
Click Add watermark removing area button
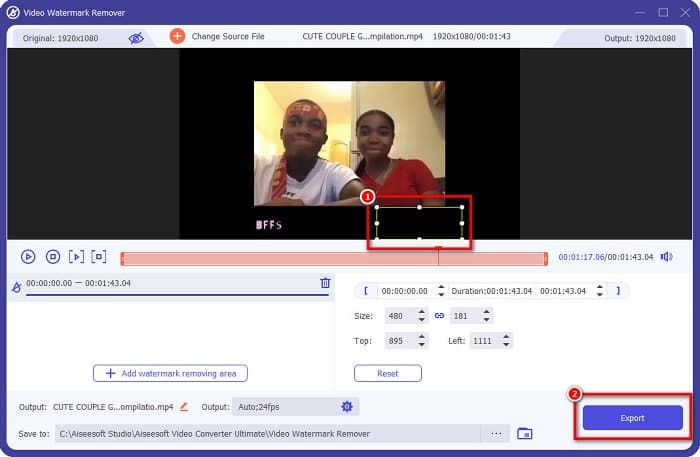click(x=170, y=373)
